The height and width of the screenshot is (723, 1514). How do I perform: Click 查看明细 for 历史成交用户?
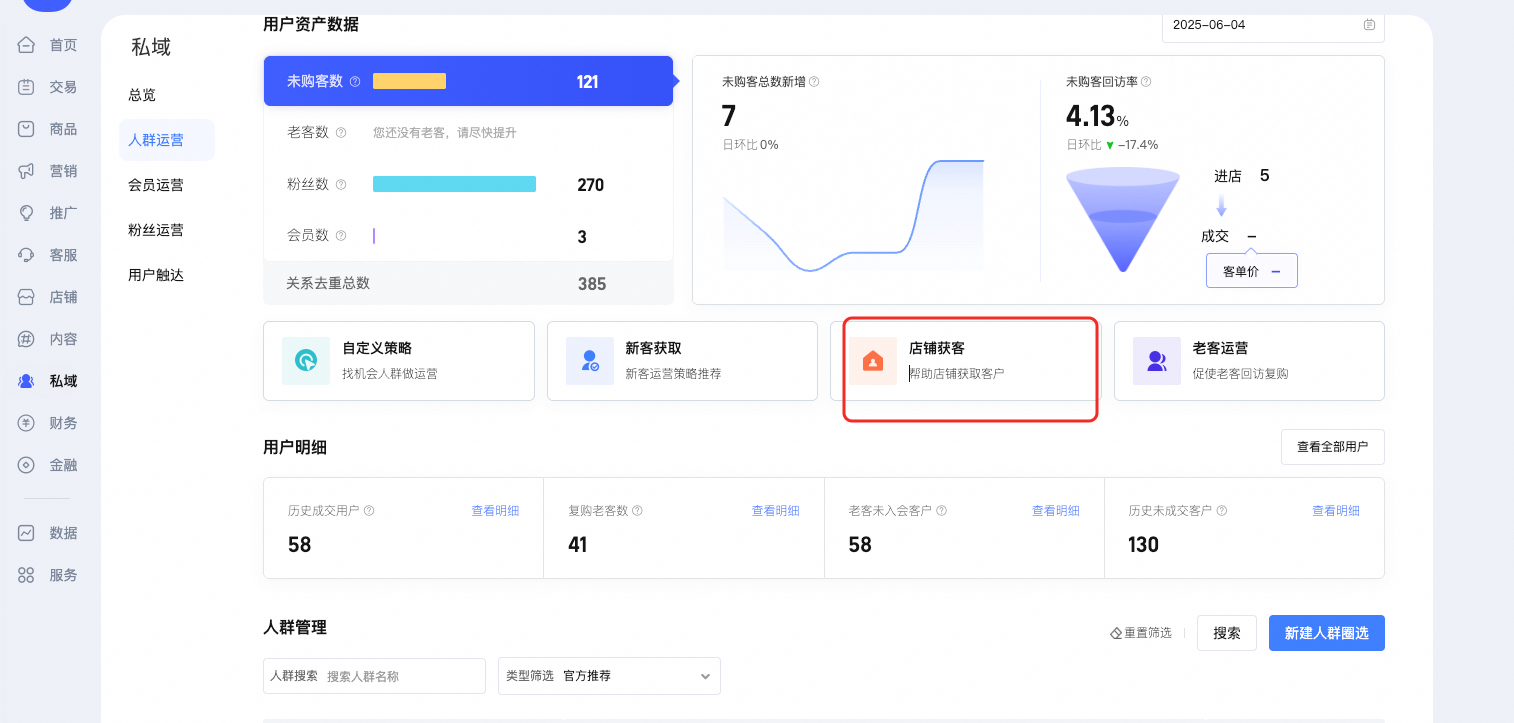point(495,510)
